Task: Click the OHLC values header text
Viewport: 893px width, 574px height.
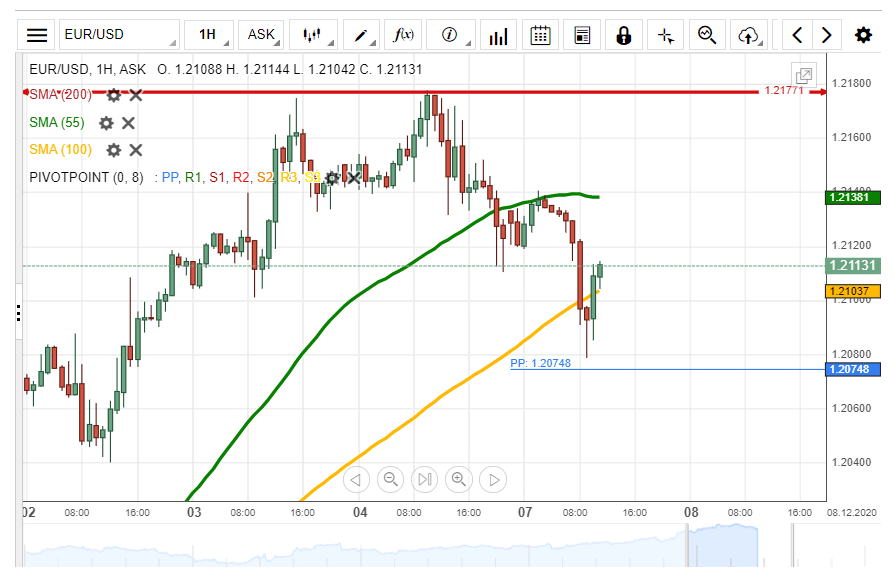Action: click(290, 69)
